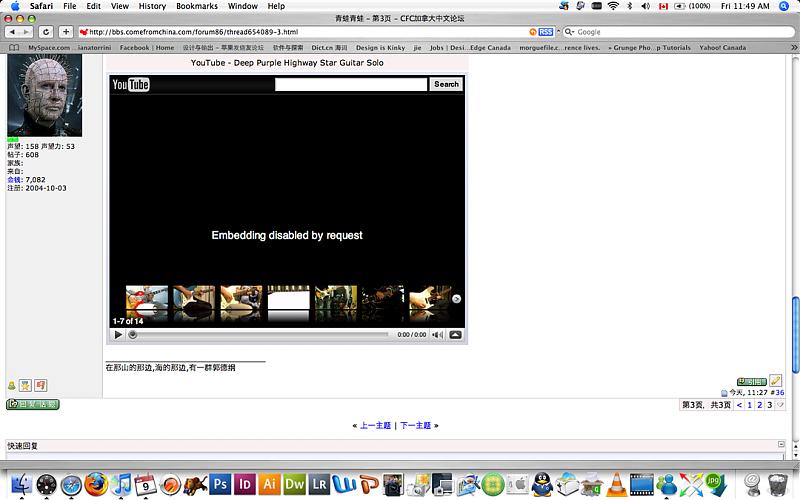
Task: Launch Lightroom from the dock
Action: pos(319,484)
